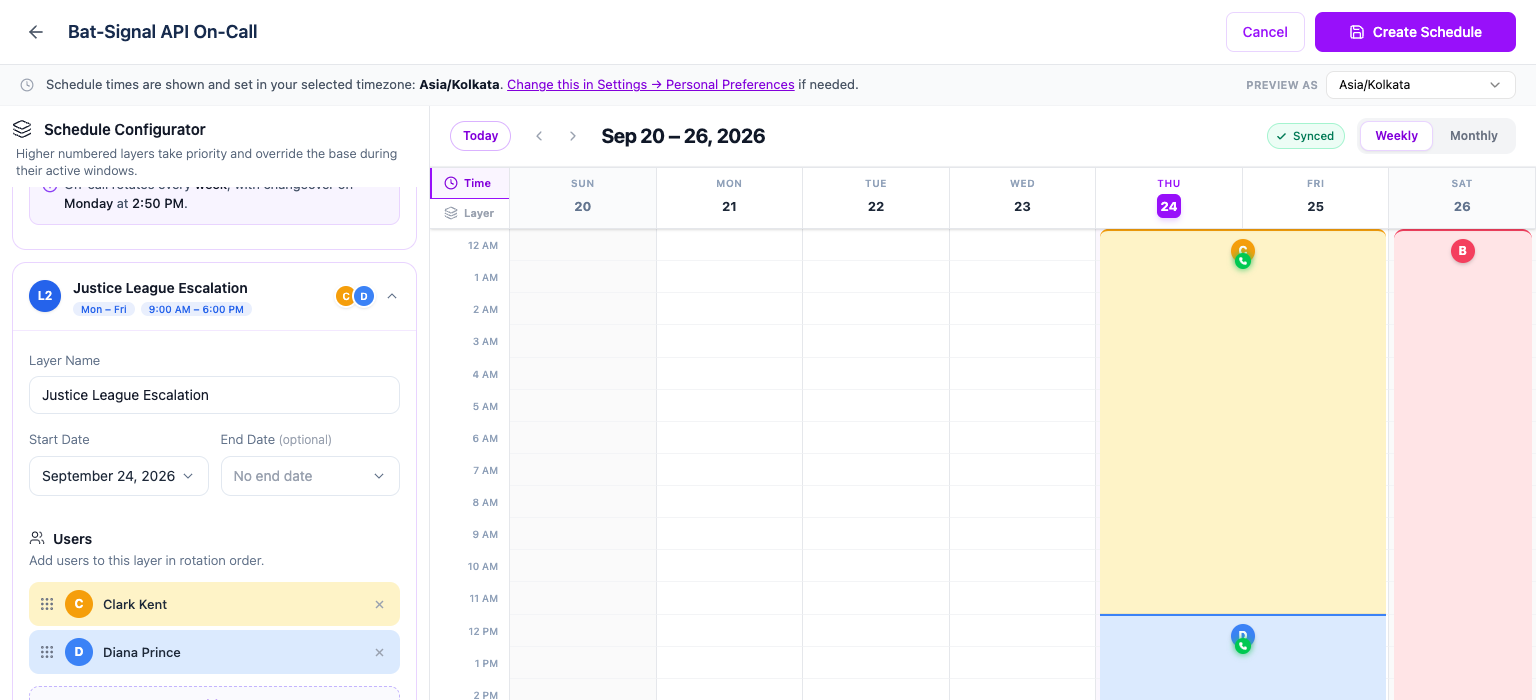Click the D avatar in the Justice League Escalation header

point(364,296)
